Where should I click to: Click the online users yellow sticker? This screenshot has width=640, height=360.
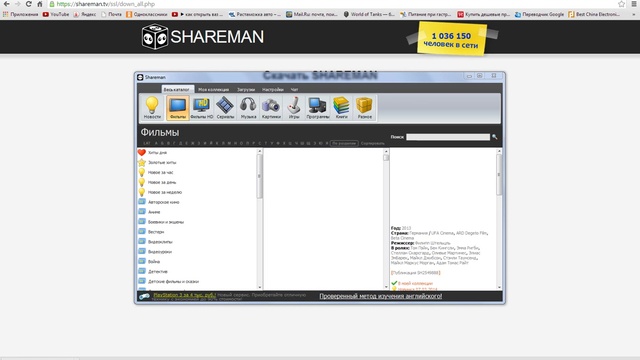(x=451, y=39)
